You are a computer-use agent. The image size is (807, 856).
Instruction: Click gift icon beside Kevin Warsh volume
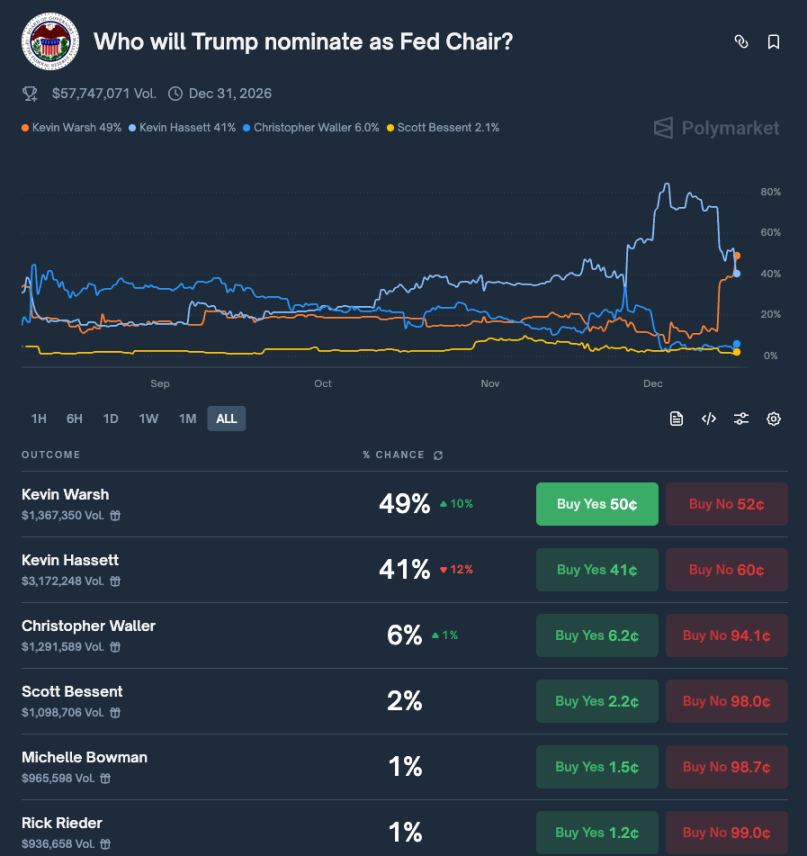click(x=116, y=516)
